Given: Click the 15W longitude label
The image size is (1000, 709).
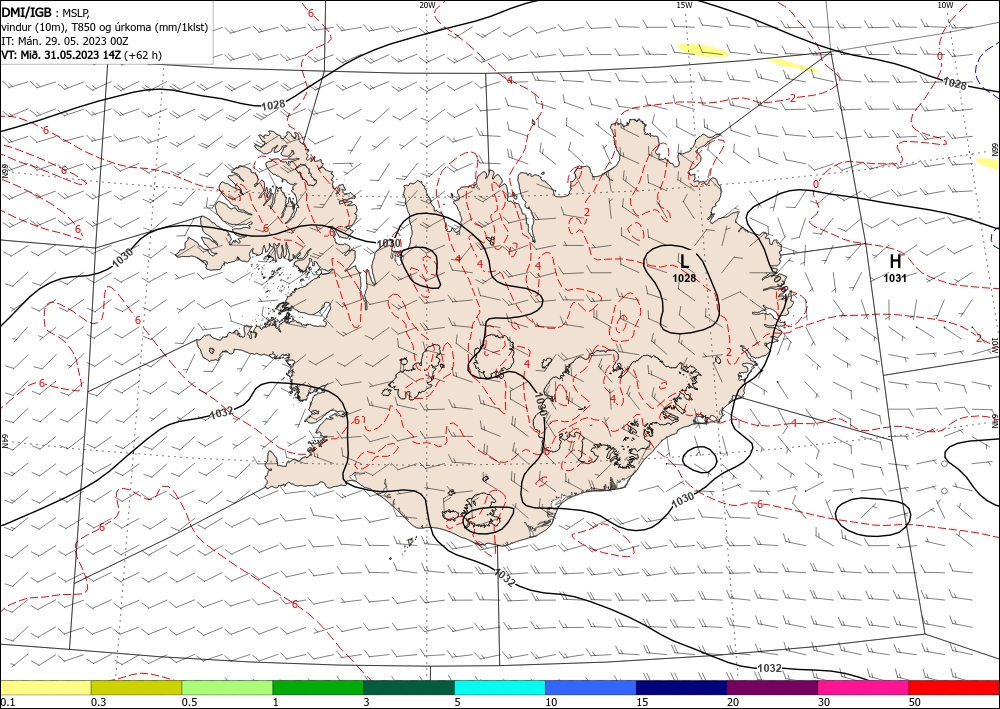Looking at the screenshot, I should pyautogui.click(x=684, y=5).
